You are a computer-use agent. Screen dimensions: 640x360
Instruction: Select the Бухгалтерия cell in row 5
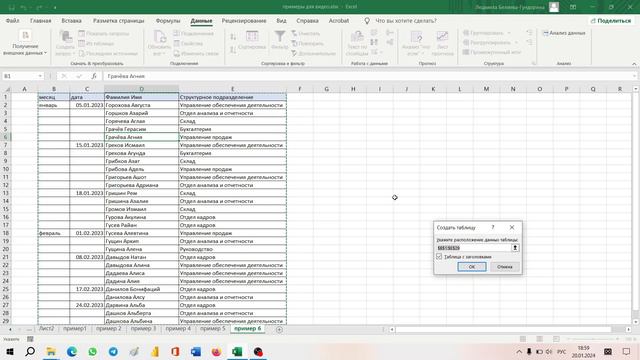tap(232, 129)
